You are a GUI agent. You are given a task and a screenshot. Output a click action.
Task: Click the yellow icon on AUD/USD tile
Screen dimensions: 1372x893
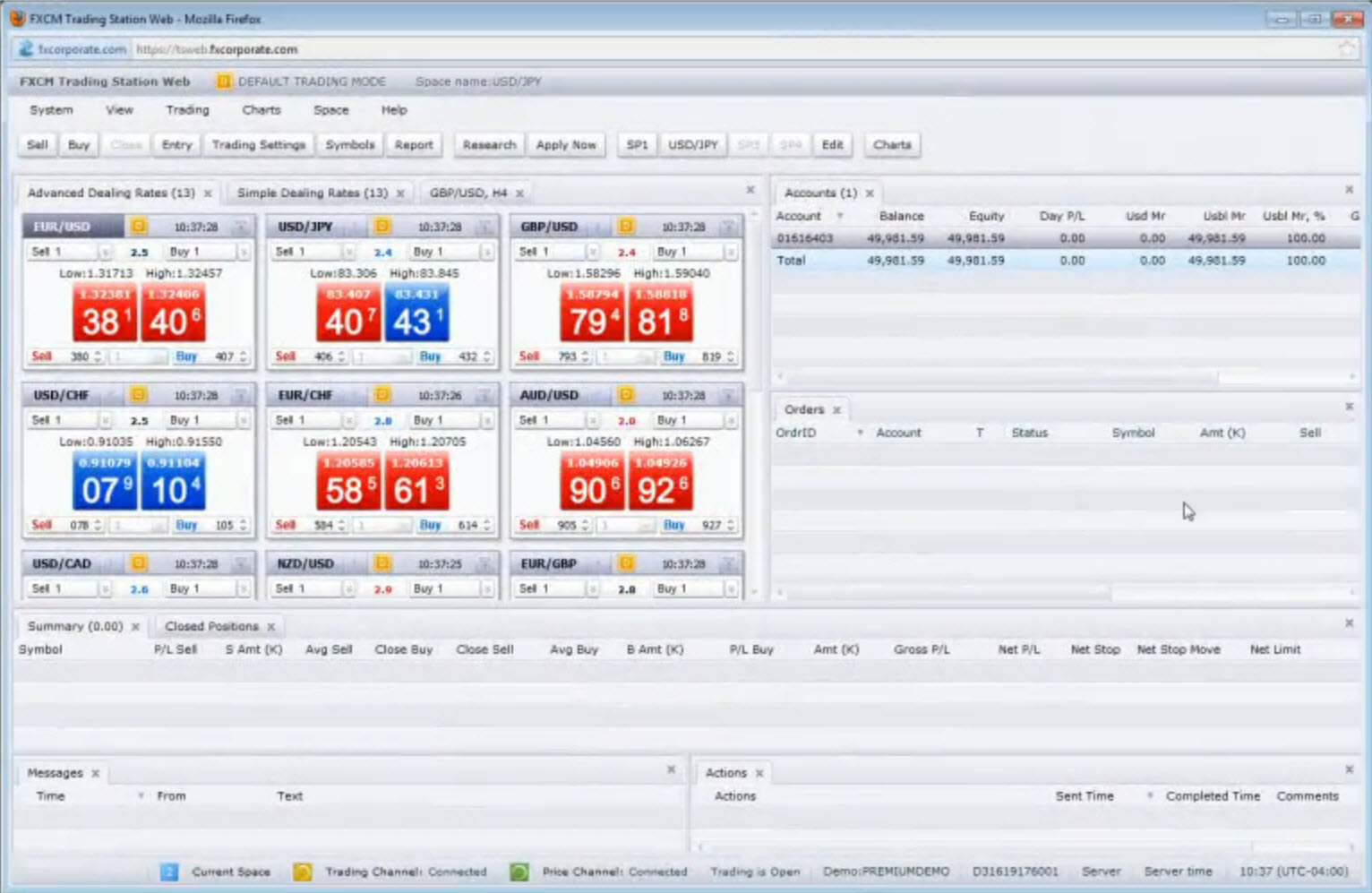[626, 394]
